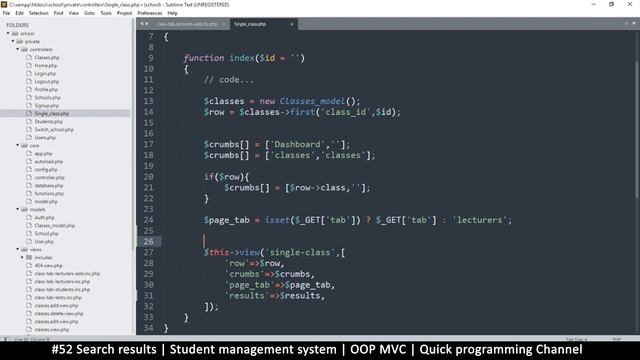Collapse the models folder

coord(18,209)
